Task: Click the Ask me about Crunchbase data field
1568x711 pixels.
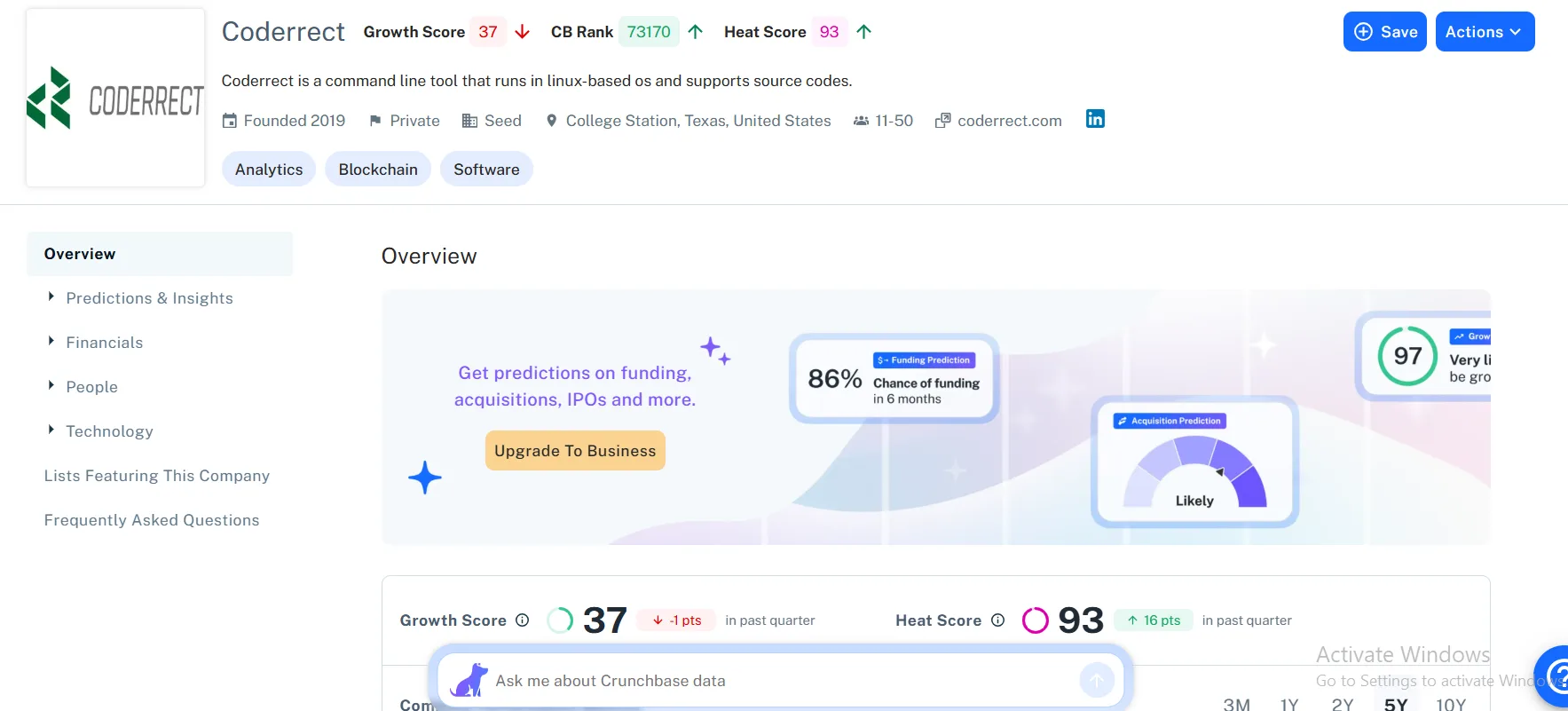Action: (781, 681)
